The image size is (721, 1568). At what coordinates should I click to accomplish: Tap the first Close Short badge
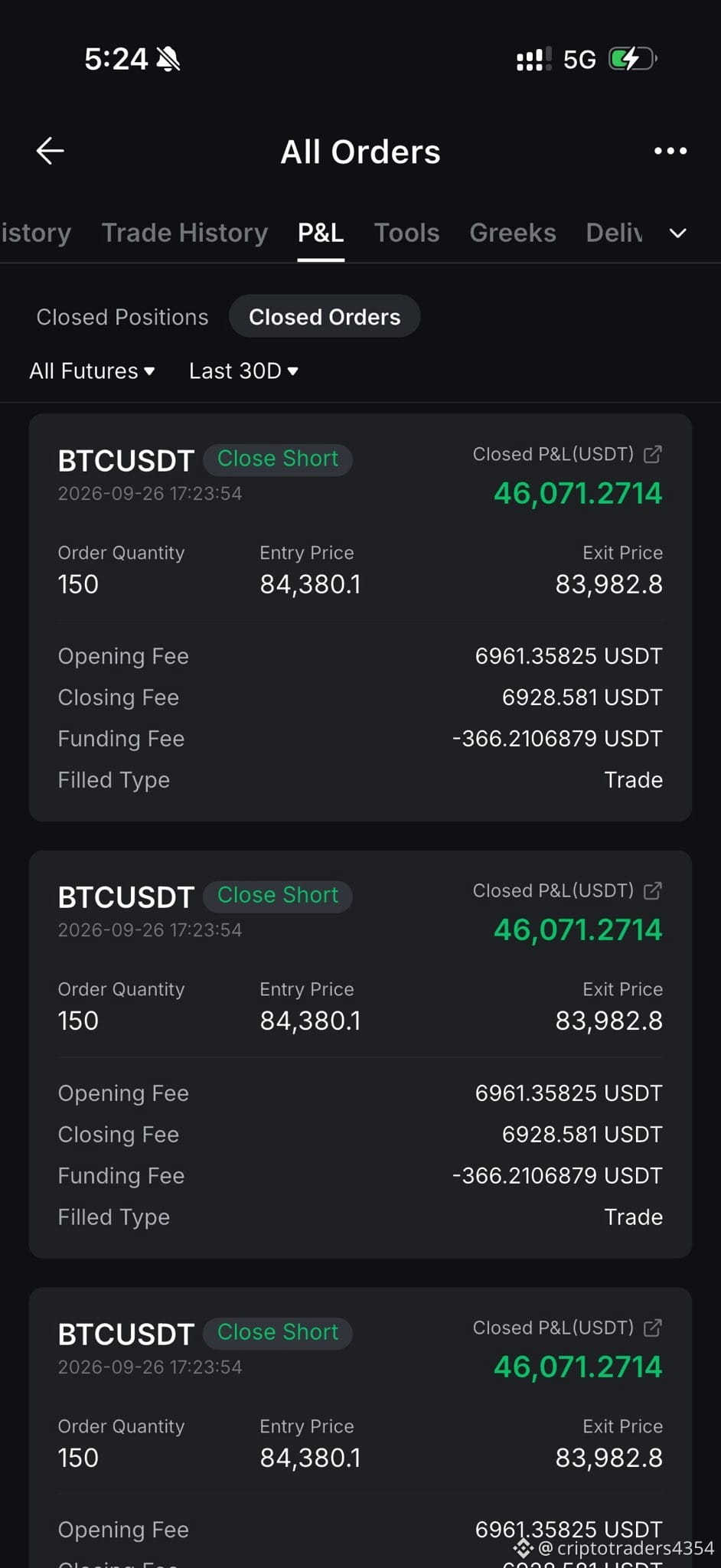pyautogui.click(x=278, y=459)
